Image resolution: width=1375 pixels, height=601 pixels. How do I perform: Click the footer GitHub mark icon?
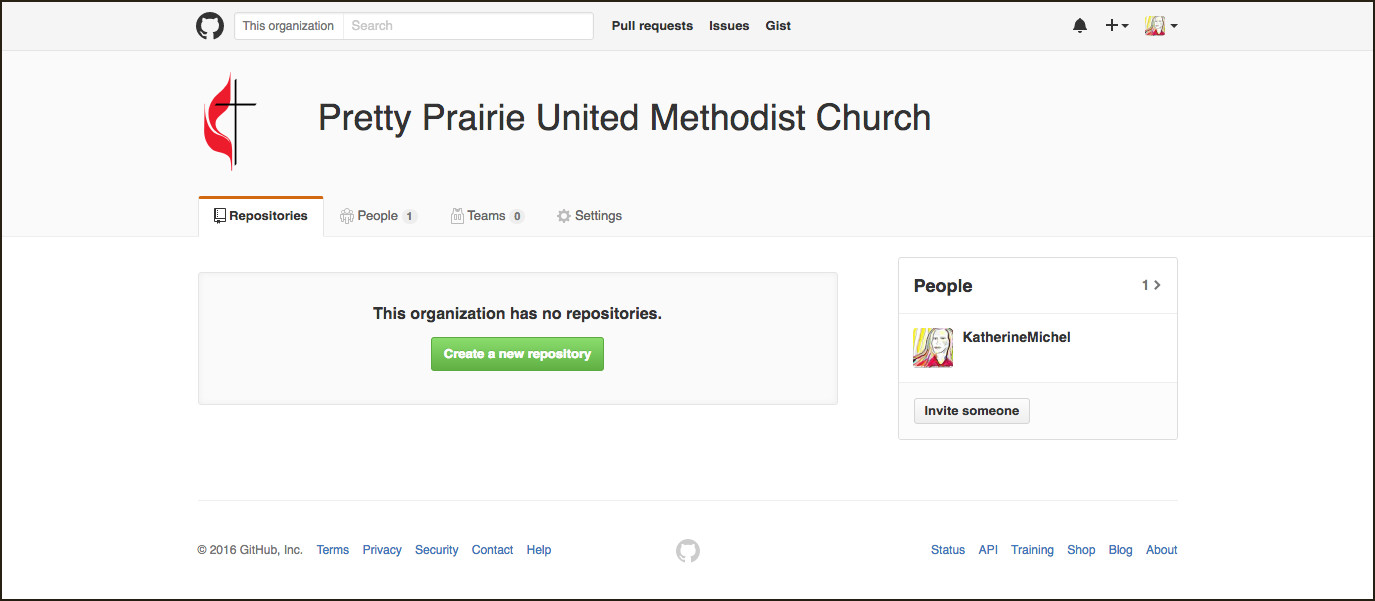(x=688, y=550)
